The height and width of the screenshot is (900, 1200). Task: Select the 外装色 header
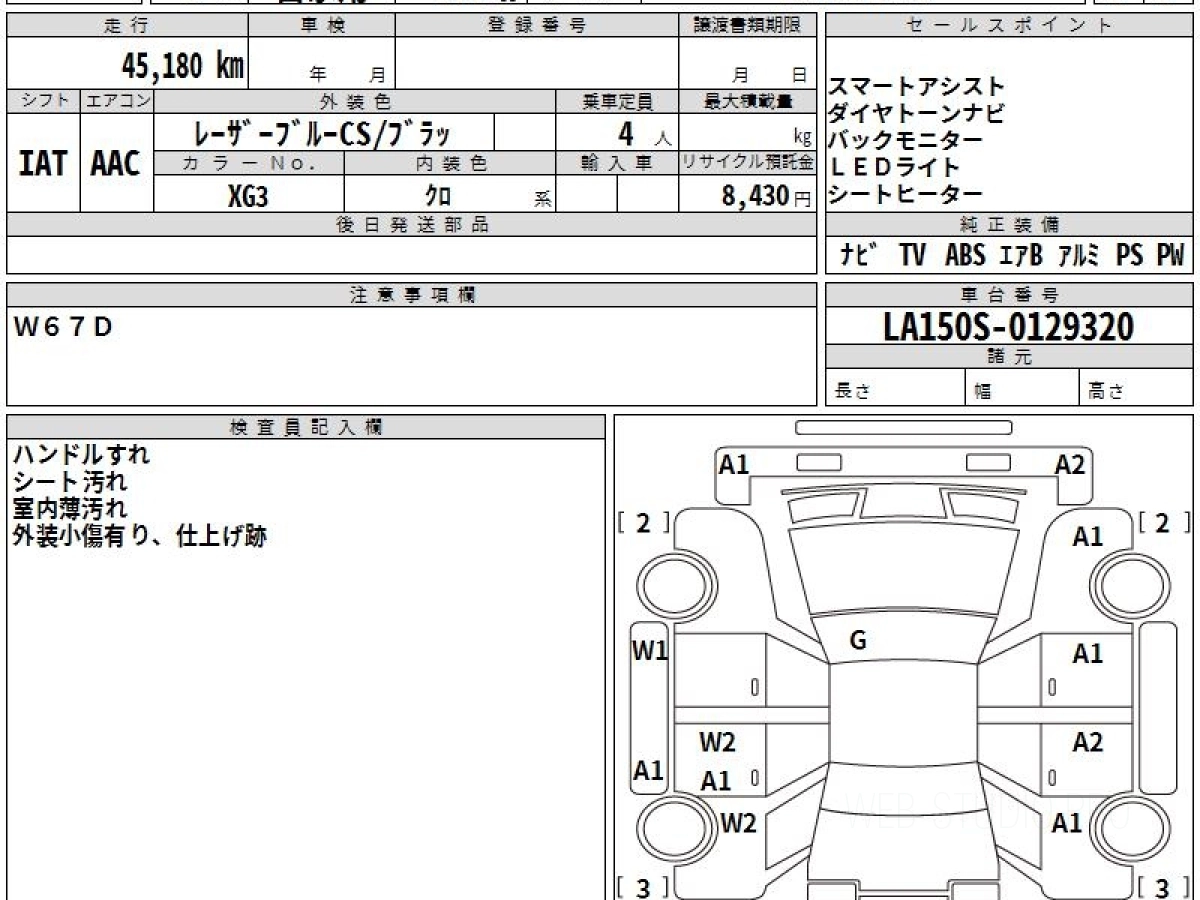point(355,101)
